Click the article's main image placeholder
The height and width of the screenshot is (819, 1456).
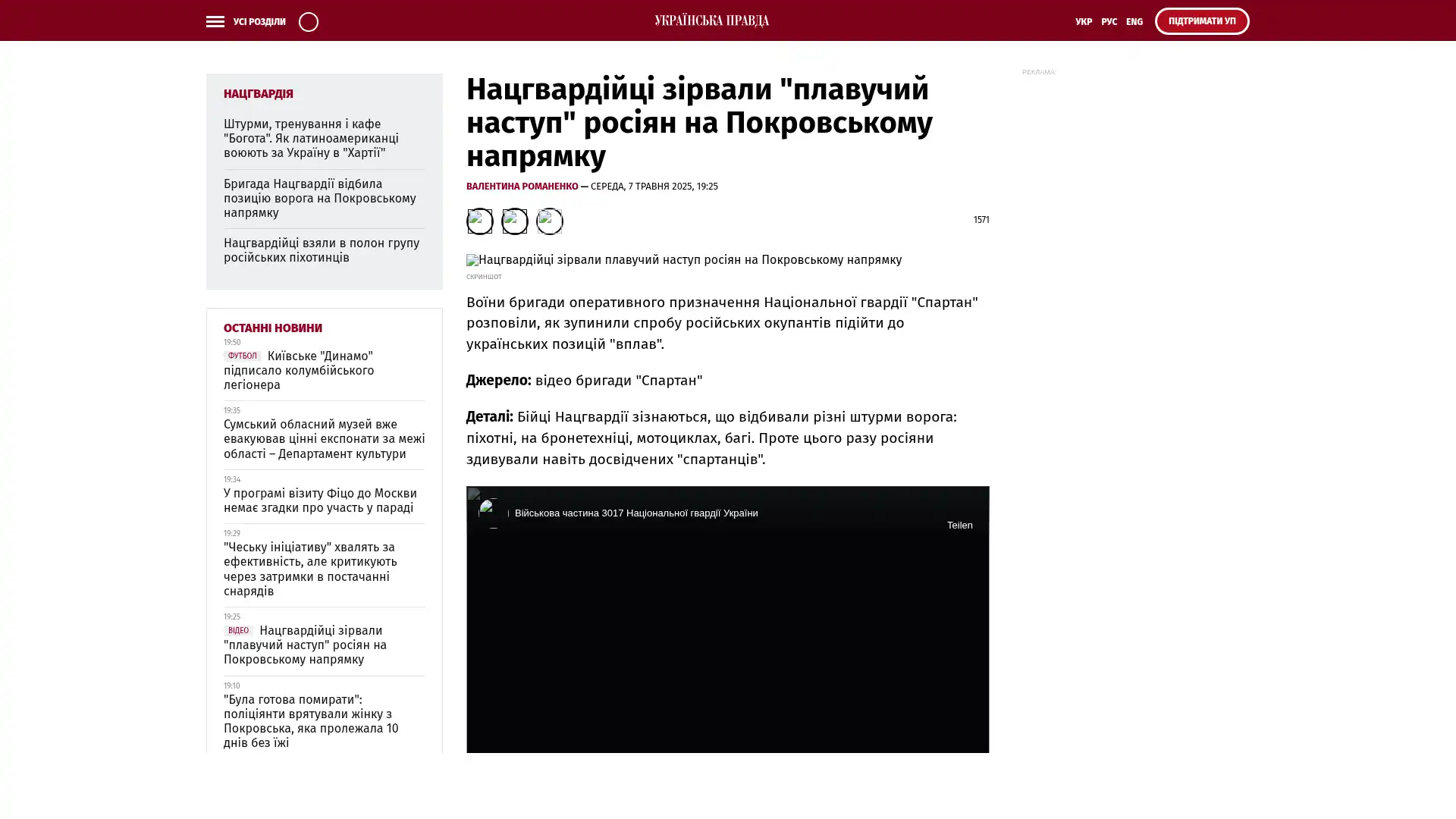click(683, 260)
